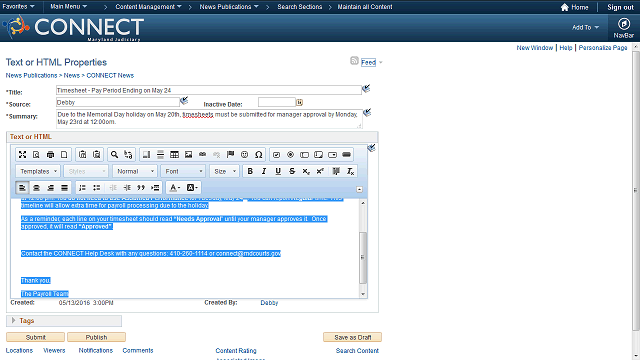640x360 pixels.
Task: Toggle center text alignment
Action: coord(36,188)
